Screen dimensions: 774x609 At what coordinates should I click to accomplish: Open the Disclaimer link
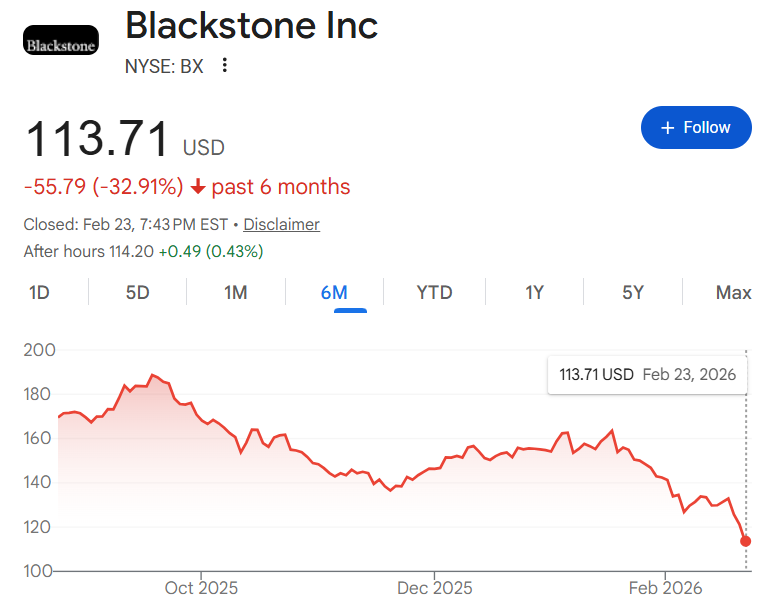(x=281, y=224)
